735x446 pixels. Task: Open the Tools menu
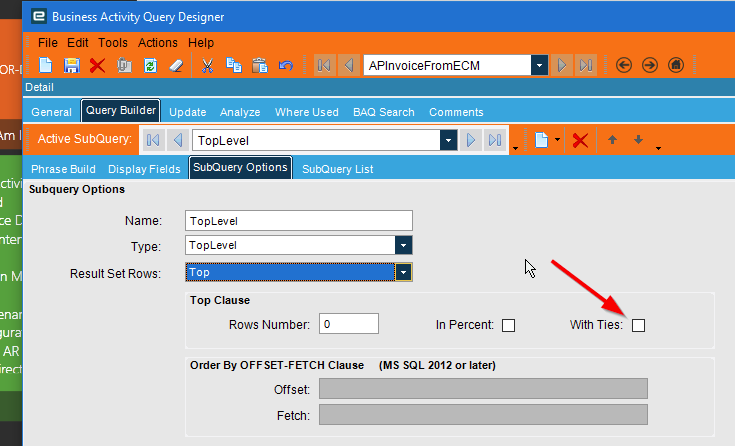[x=112, y=43]
